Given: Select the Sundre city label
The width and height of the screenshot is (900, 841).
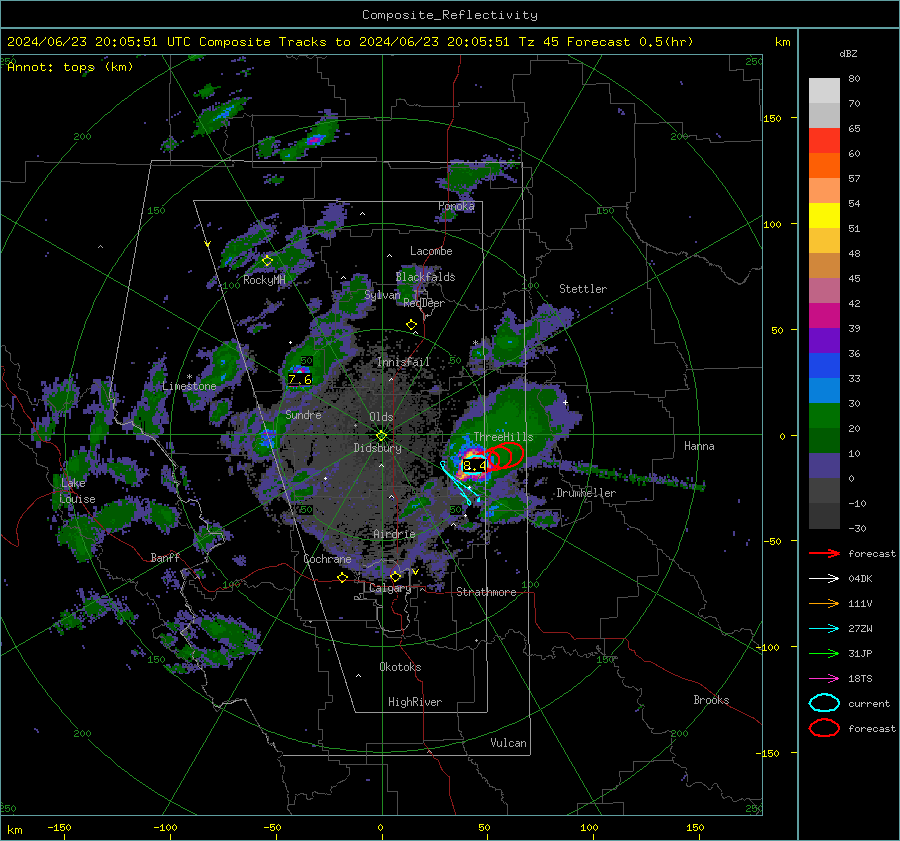Looking at the screenshot, I should click(303, 414).
